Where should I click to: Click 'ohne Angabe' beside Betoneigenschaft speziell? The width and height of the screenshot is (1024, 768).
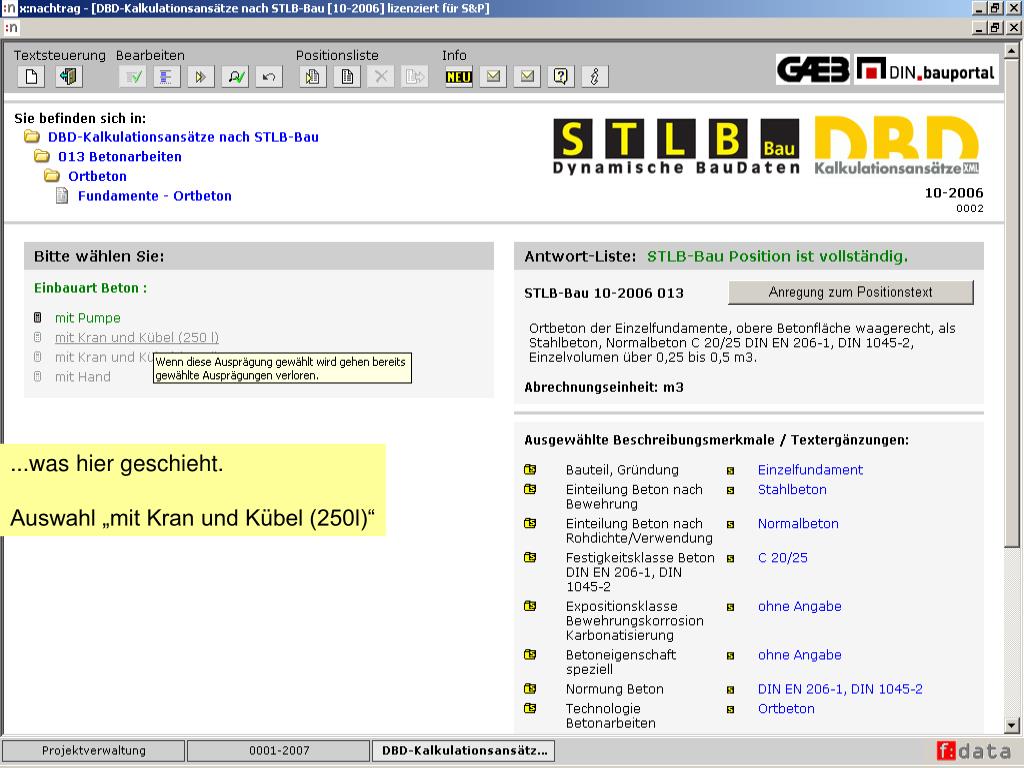799,655
